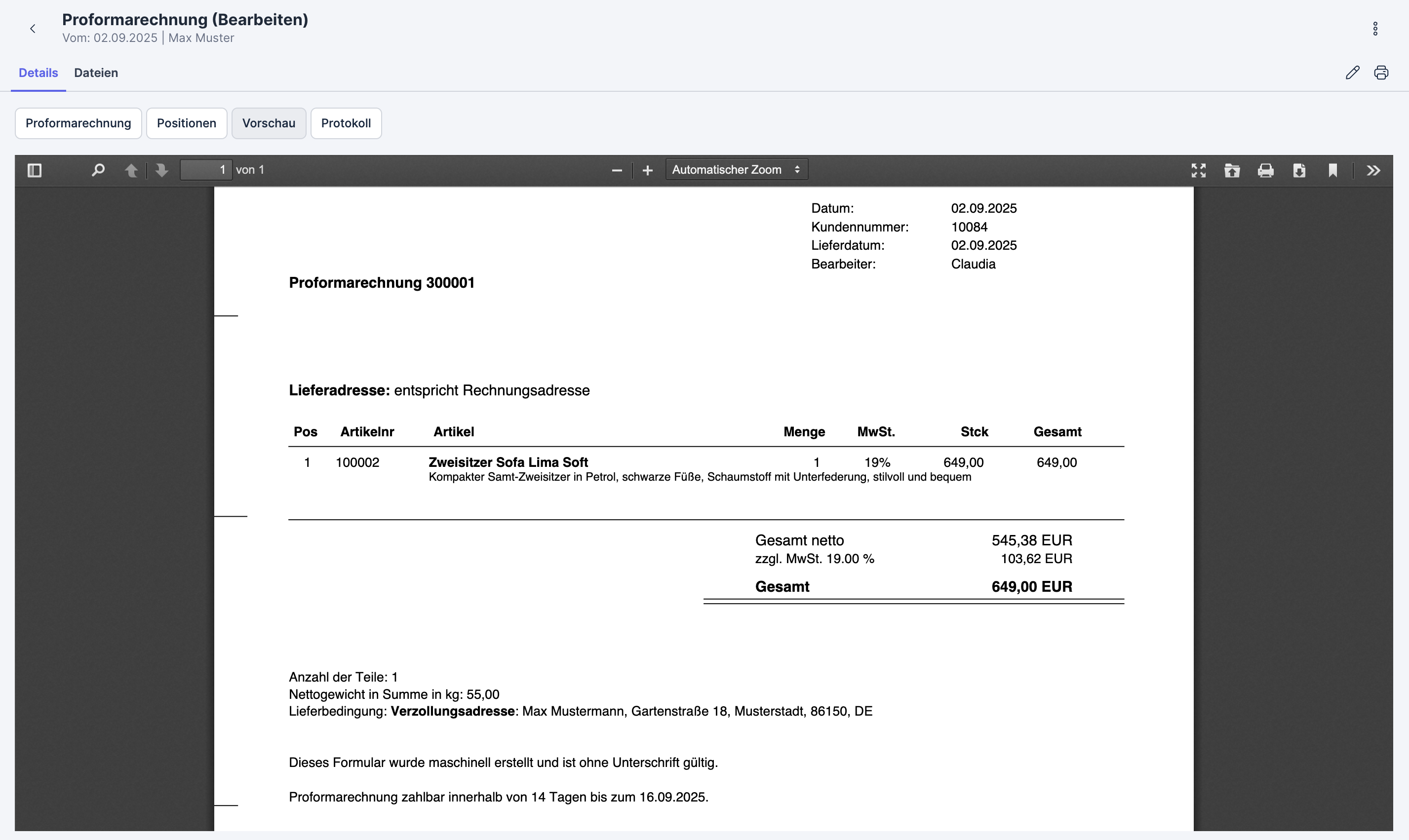Download the PDF document
The height and width of the screenshot is (840, 1409).
tap(1299, 170)
